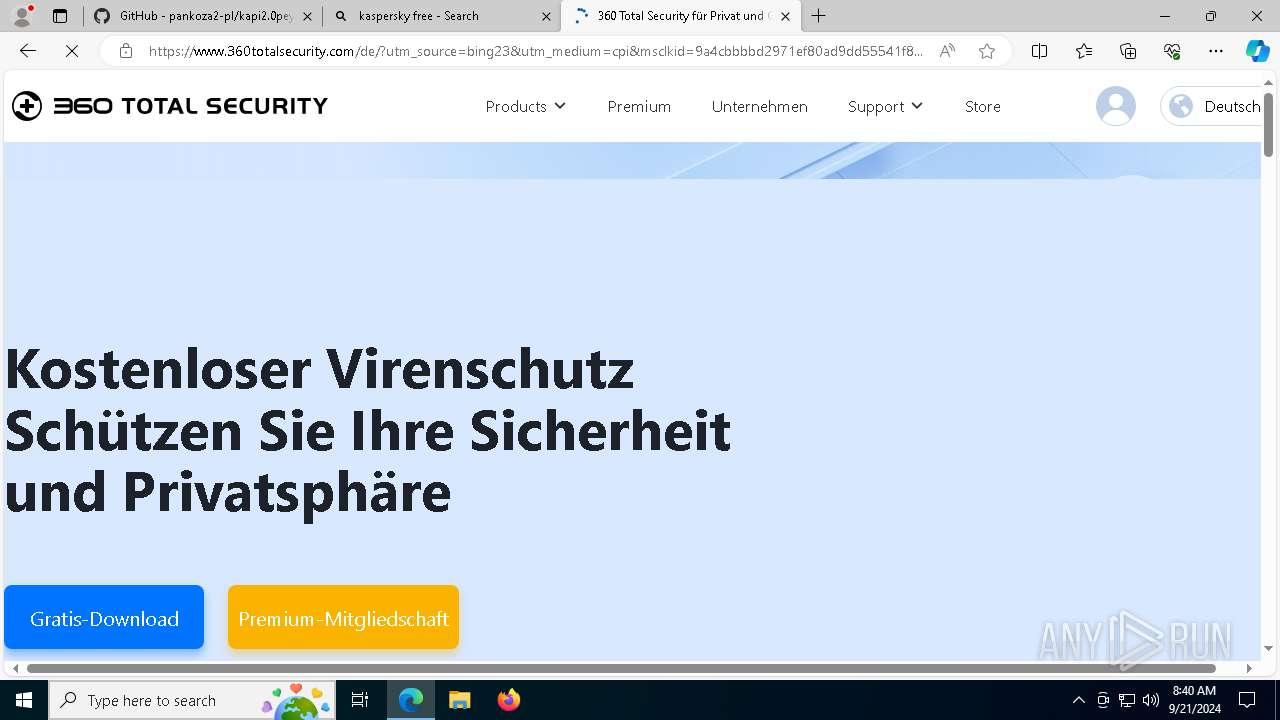This screenshot has height=720, width=1280.
Task: Select the 360 Total Security tab
Action: [x=680, y=16]
